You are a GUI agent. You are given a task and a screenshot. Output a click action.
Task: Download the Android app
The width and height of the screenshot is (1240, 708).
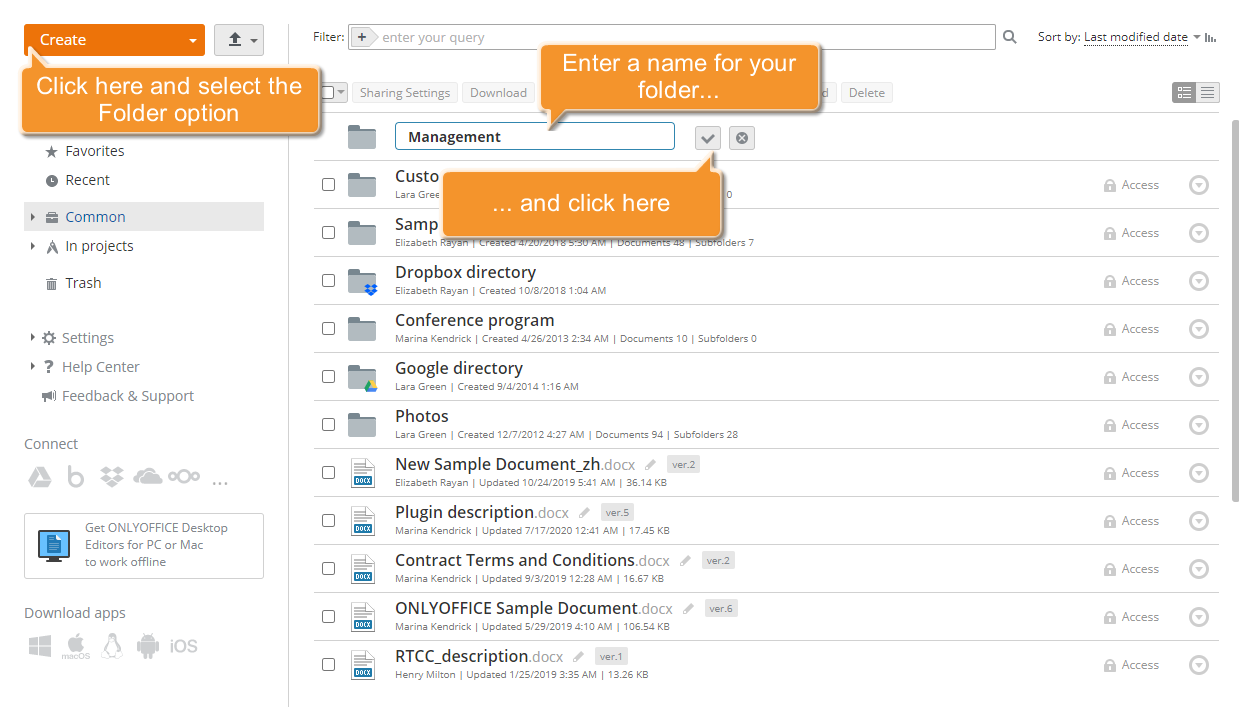tap(148, 645)
